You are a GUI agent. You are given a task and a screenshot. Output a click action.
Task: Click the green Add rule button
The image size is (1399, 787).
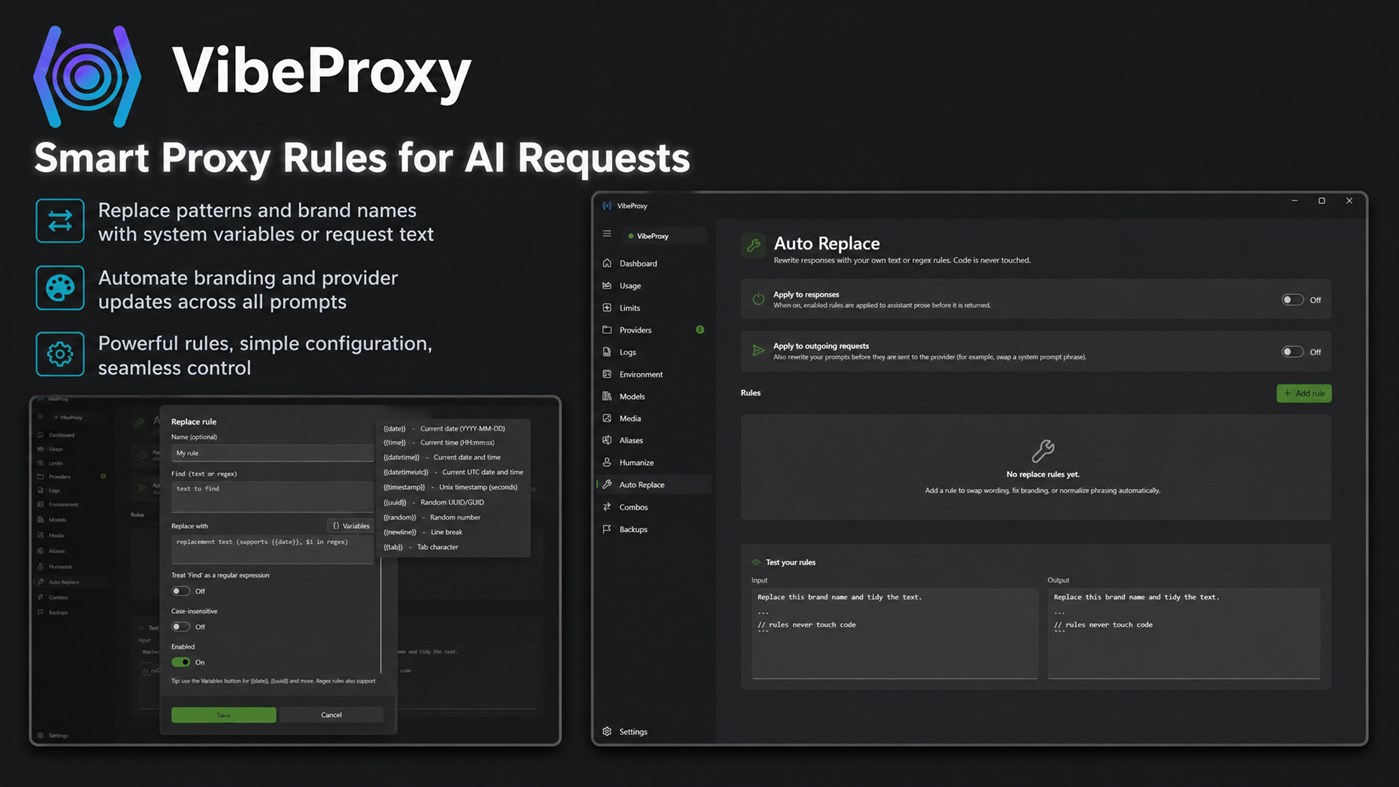1303,393
